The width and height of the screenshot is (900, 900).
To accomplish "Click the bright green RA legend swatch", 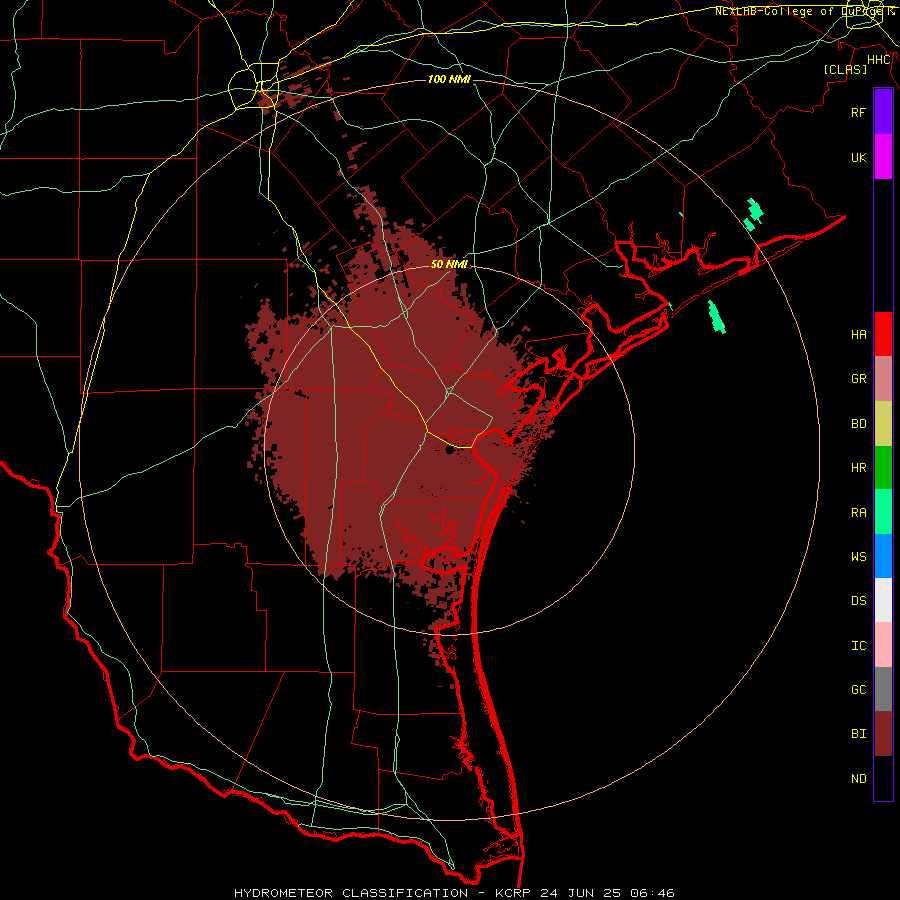I will [x=883, y=512].
